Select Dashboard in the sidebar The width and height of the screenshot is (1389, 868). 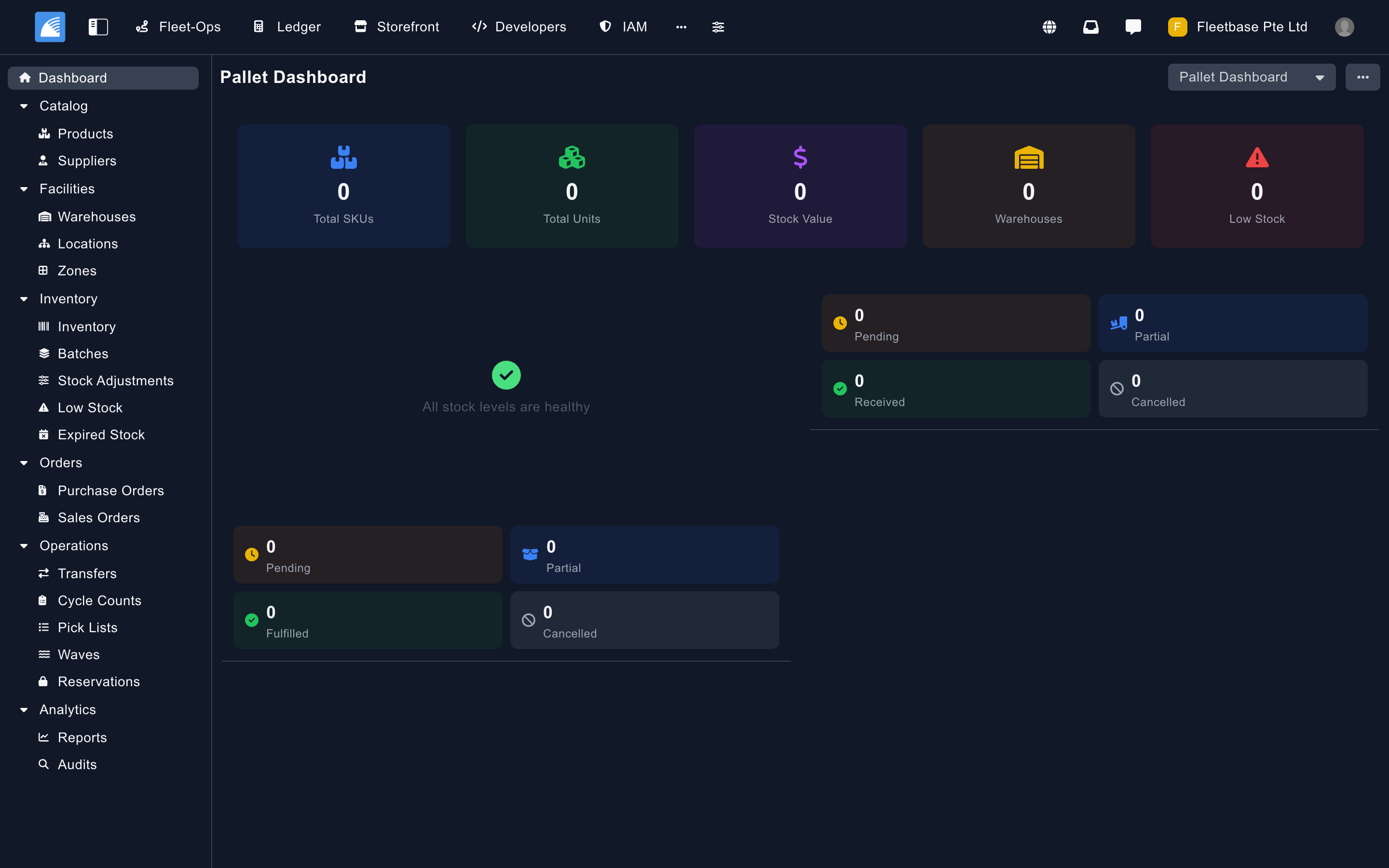(103, 78)
